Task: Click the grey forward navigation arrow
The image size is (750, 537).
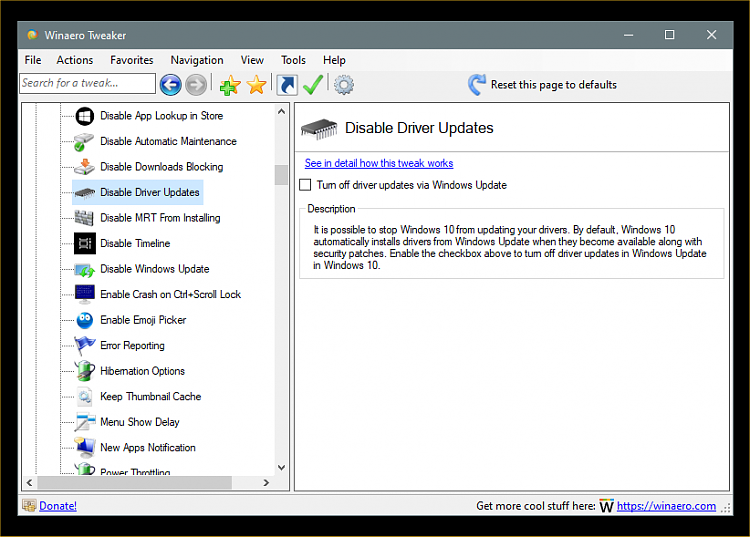Action: point(196,85)
